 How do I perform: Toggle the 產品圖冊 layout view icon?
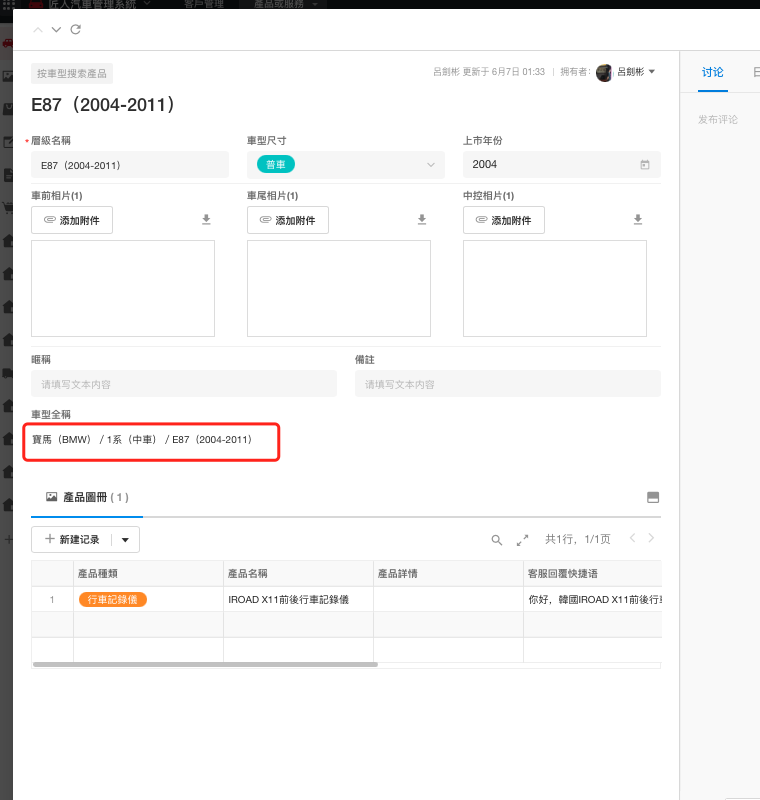653,497
